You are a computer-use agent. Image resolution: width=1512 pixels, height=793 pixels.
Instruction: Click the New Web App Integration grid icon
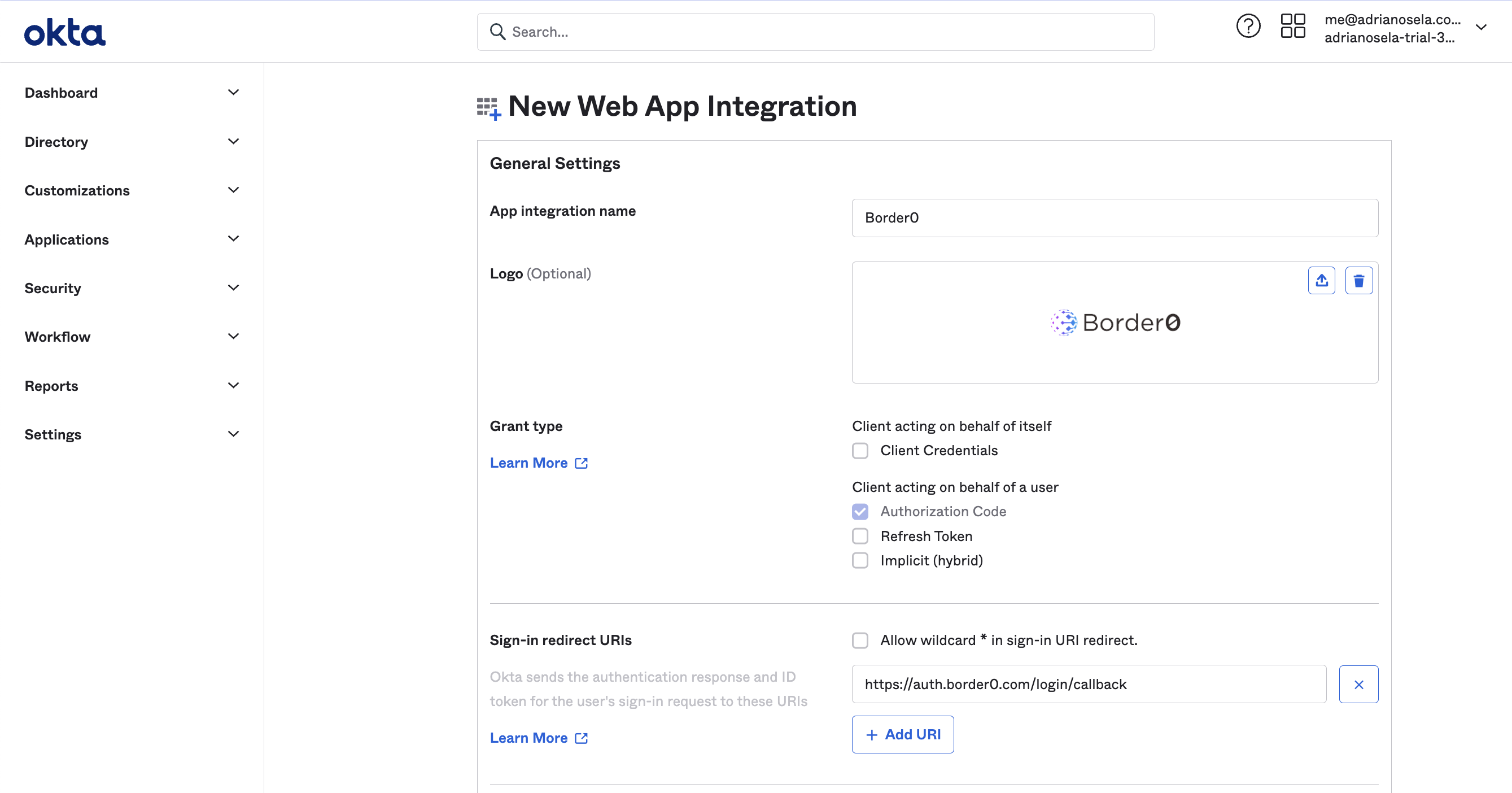(488, 108)
